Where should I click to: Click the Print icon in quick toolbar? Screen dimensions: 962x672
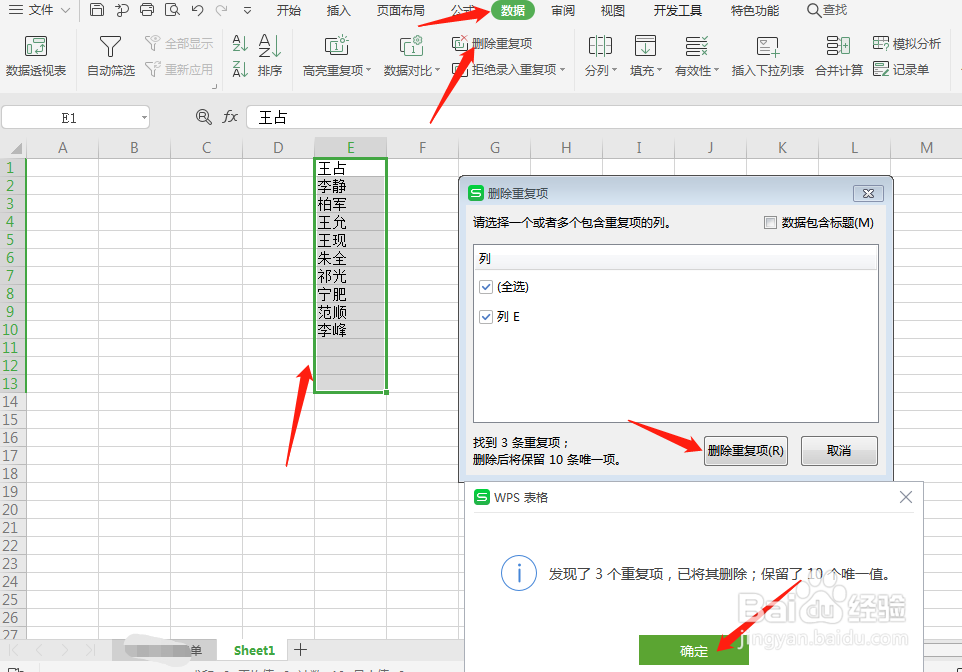(147, 10)
